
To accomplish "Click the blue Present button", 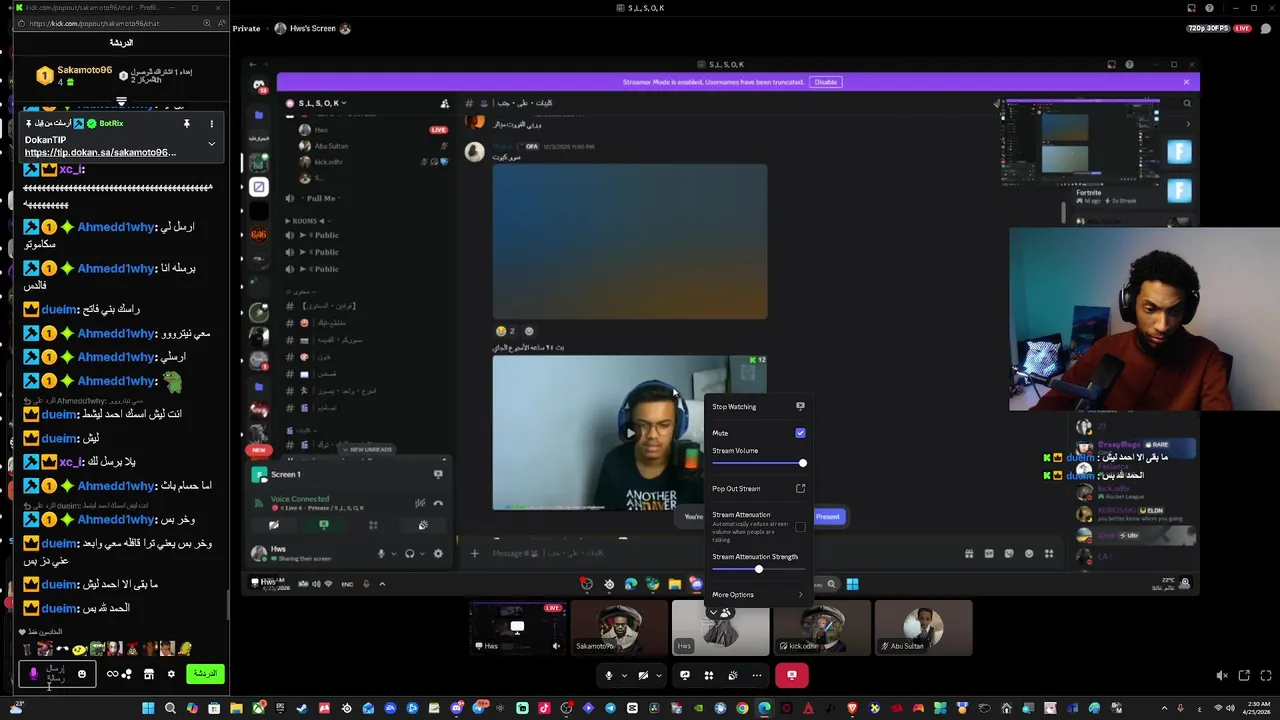I will [827, 517].
